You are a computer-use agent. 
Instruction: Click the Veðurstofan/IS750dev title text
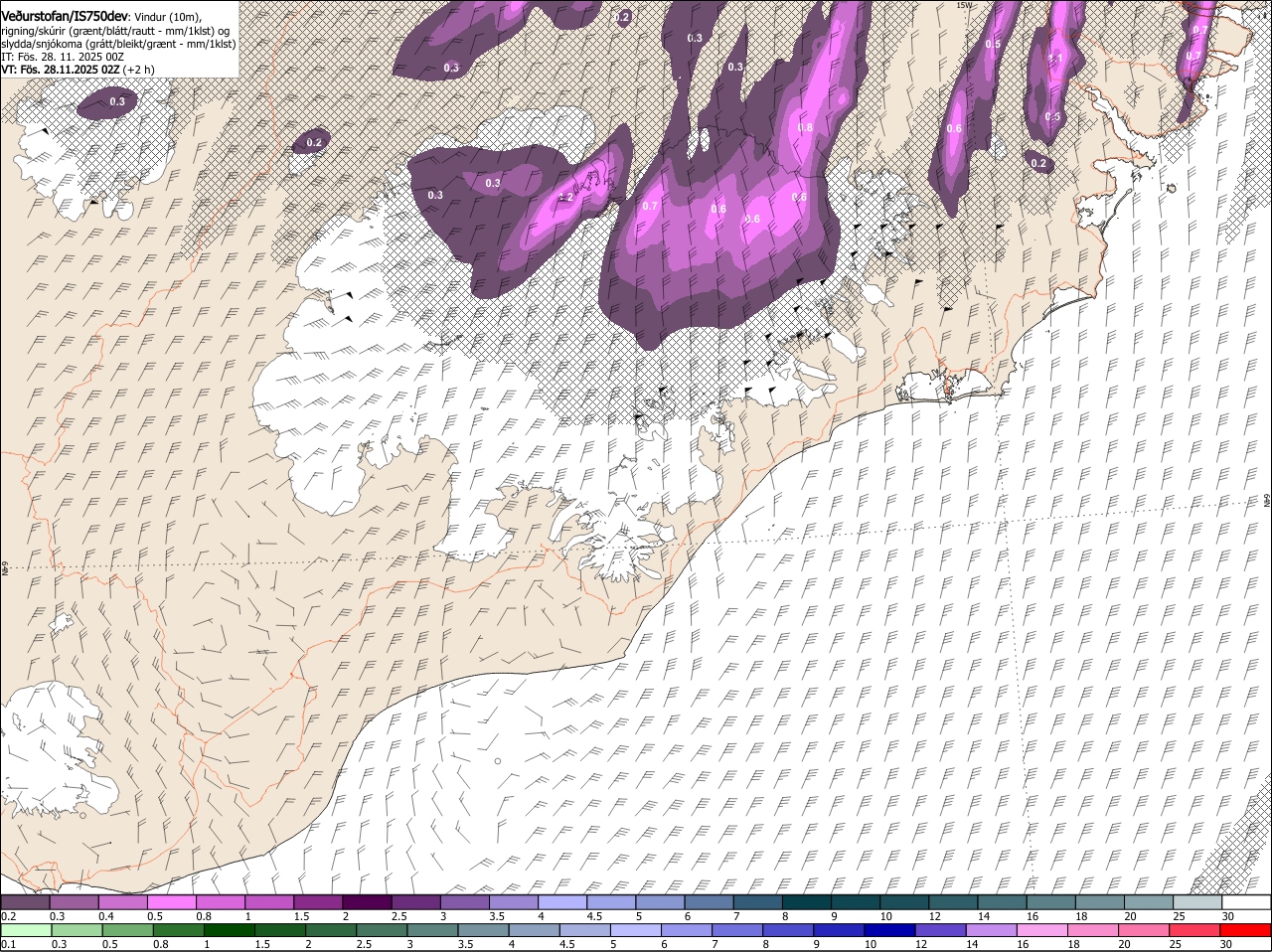[x=65, y=15]
